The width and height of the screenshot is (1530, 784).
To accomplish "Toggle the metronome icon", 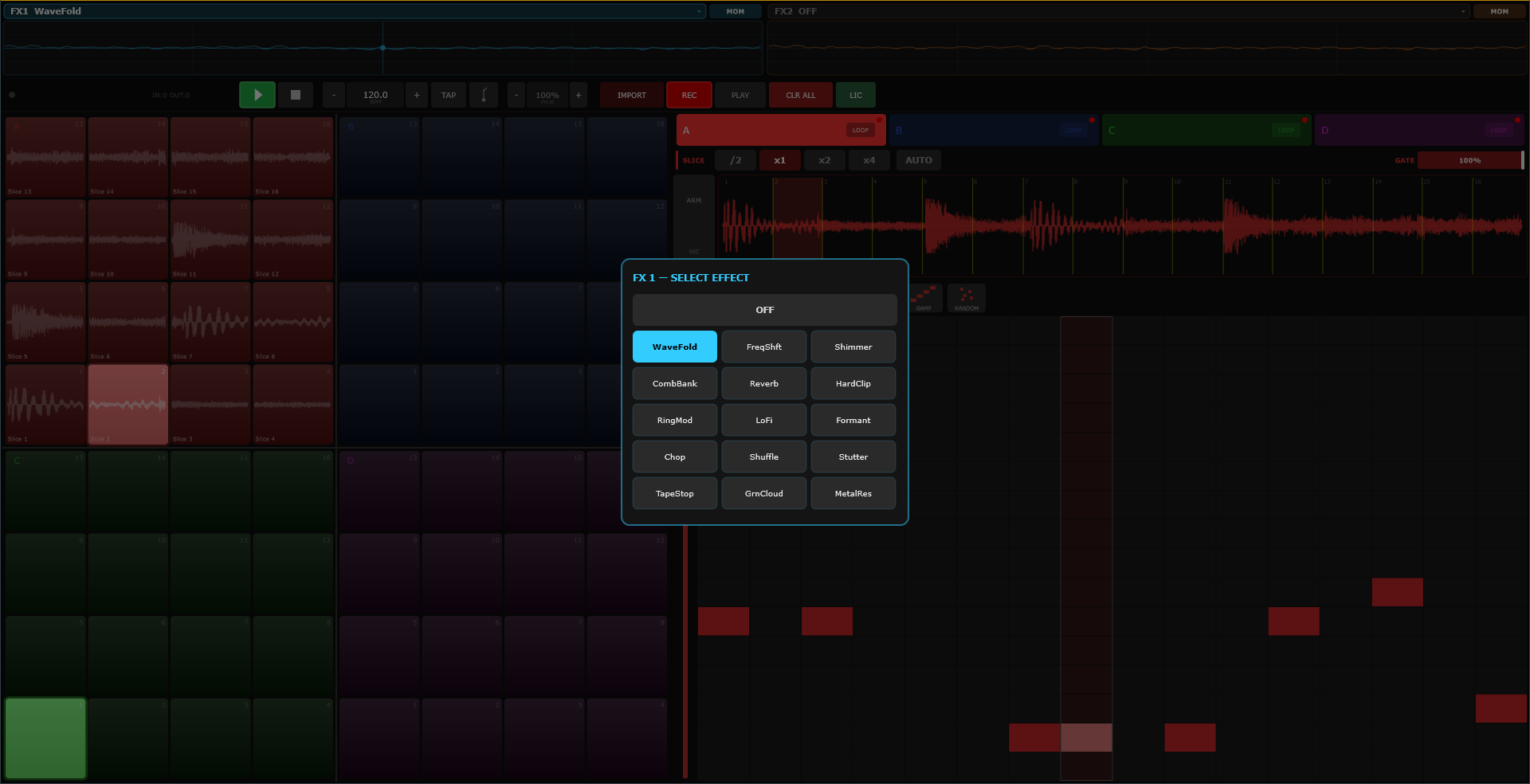I will pyautogui.click(x=484, y=95).
